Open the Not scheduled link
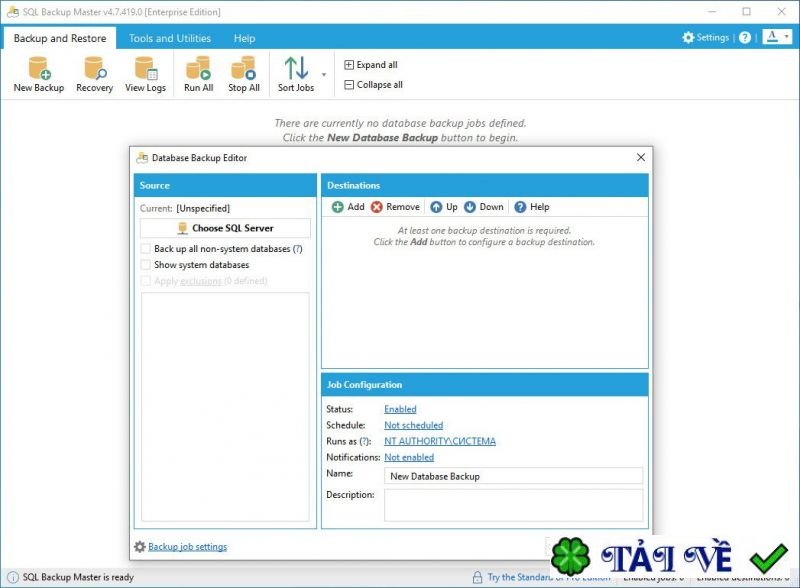 point(413,425)
